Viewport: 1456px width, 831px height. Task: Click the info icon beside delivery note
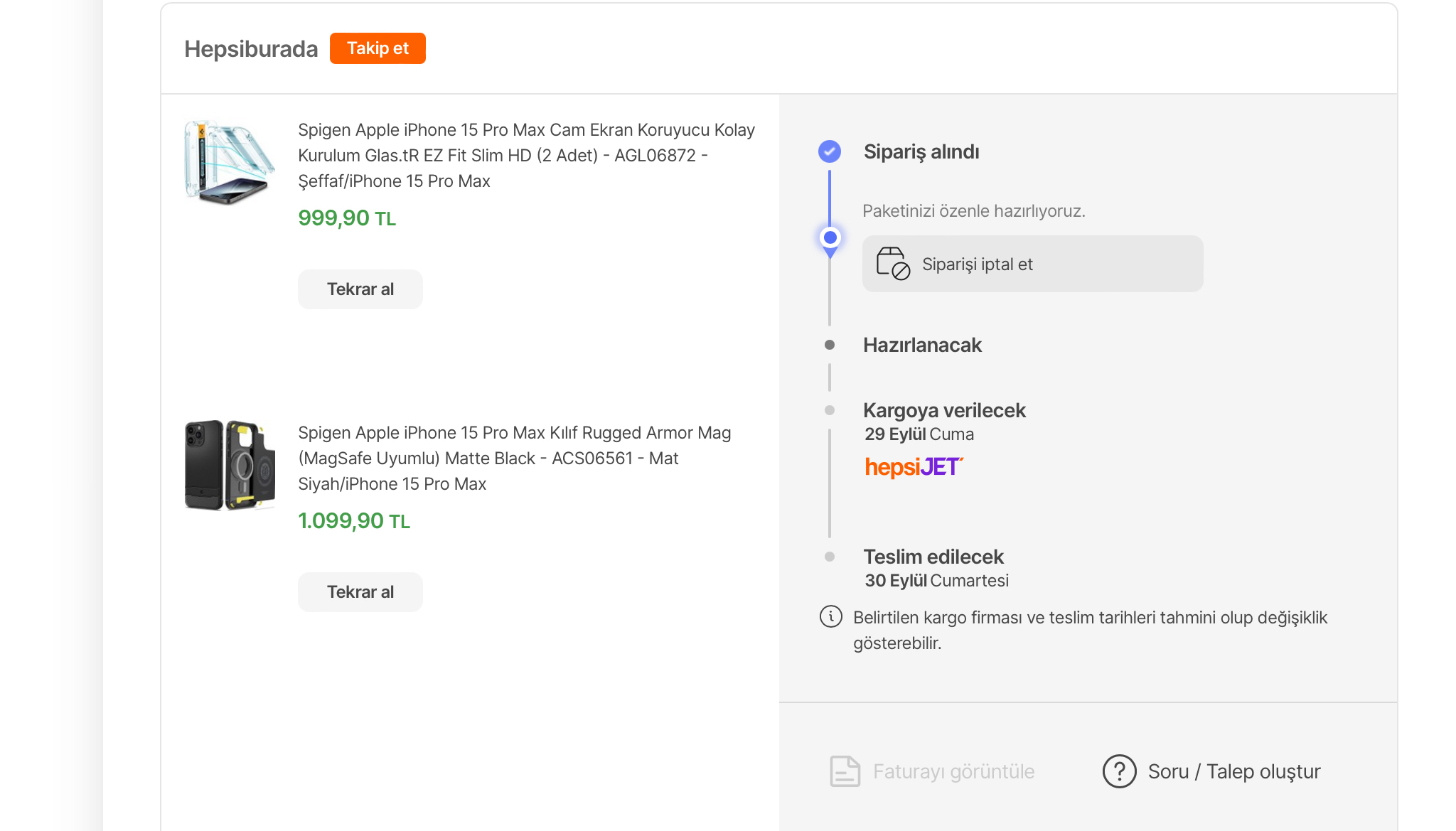831,616
